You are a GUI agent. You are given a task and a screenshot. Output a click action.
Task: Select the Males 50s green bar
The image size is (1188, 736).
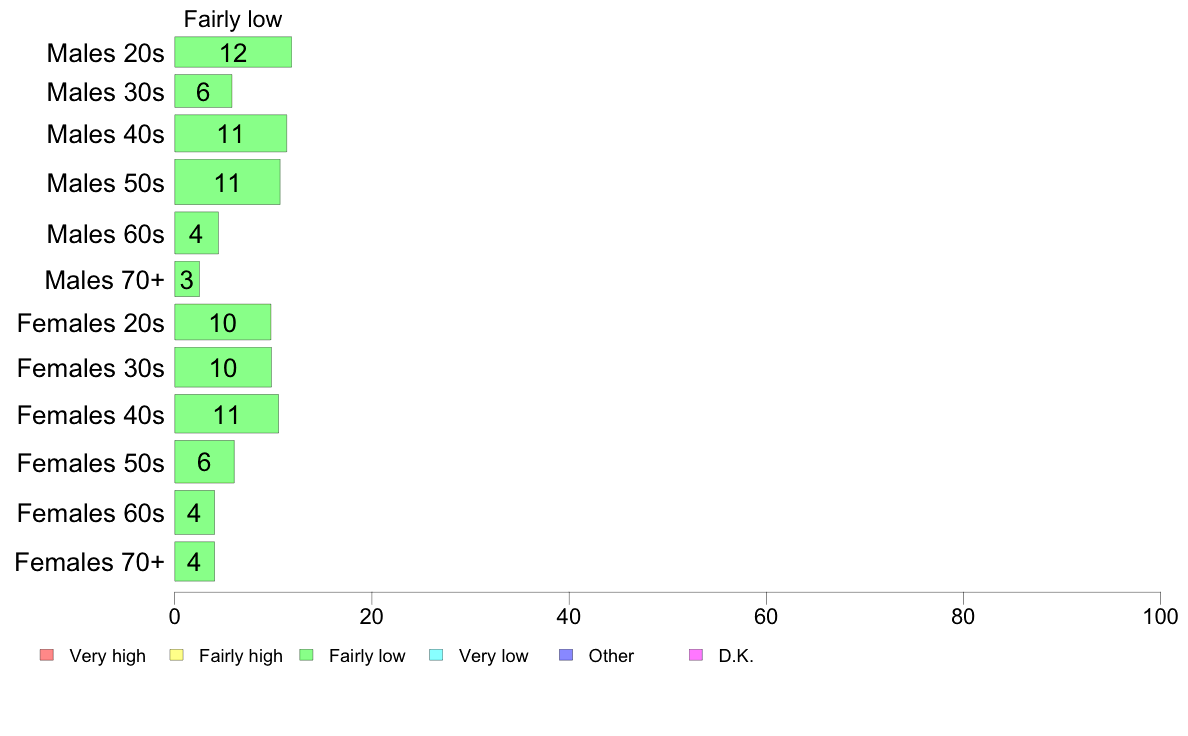pos(227,182)
